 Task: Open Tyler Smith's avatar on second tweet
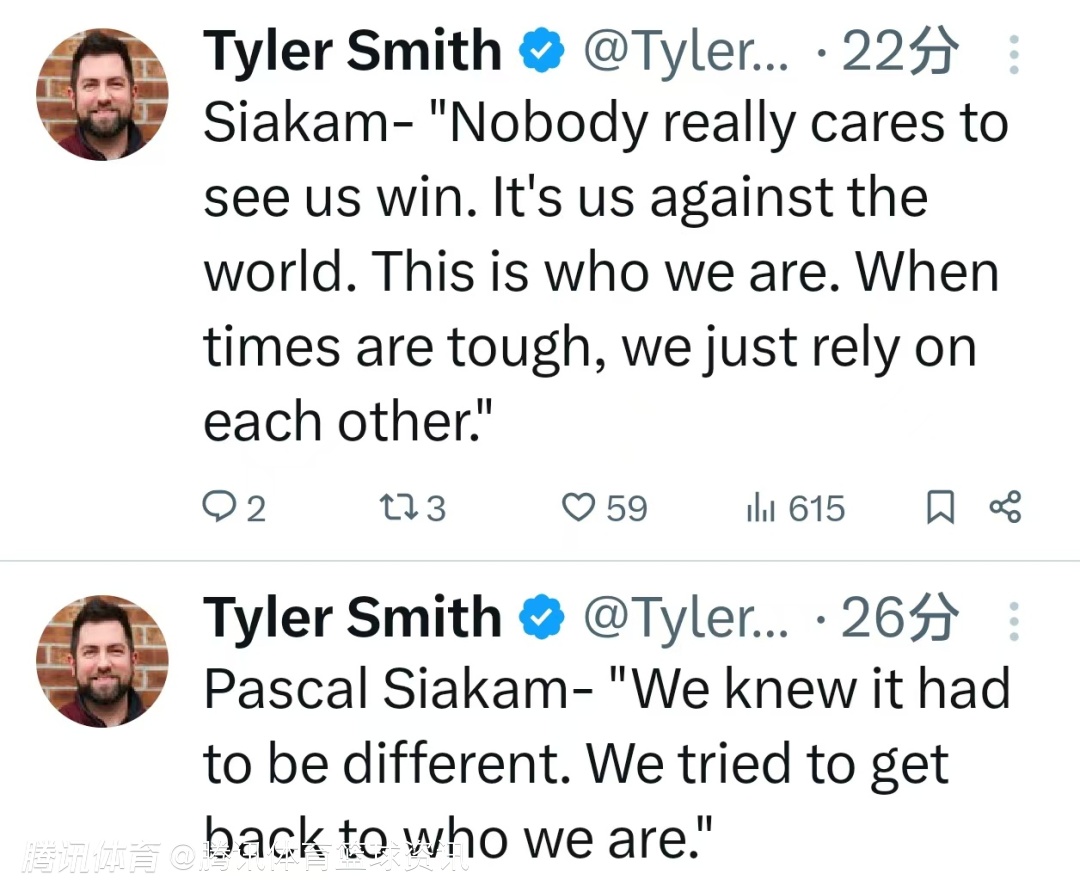click(102, 661)
